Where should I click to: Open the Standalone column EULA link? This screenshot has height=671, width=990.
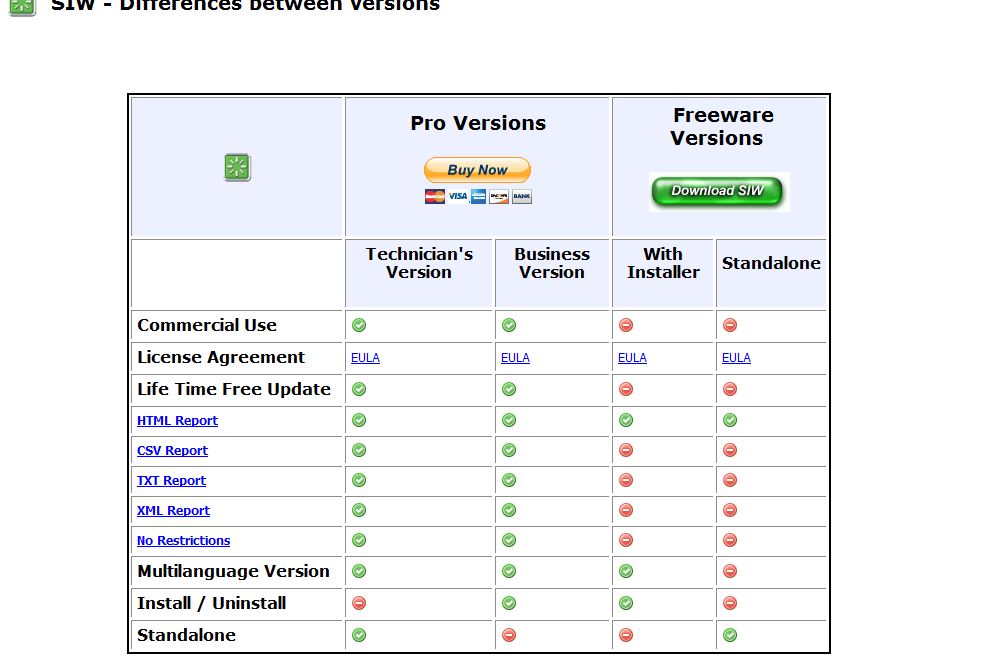click(736, 358)
